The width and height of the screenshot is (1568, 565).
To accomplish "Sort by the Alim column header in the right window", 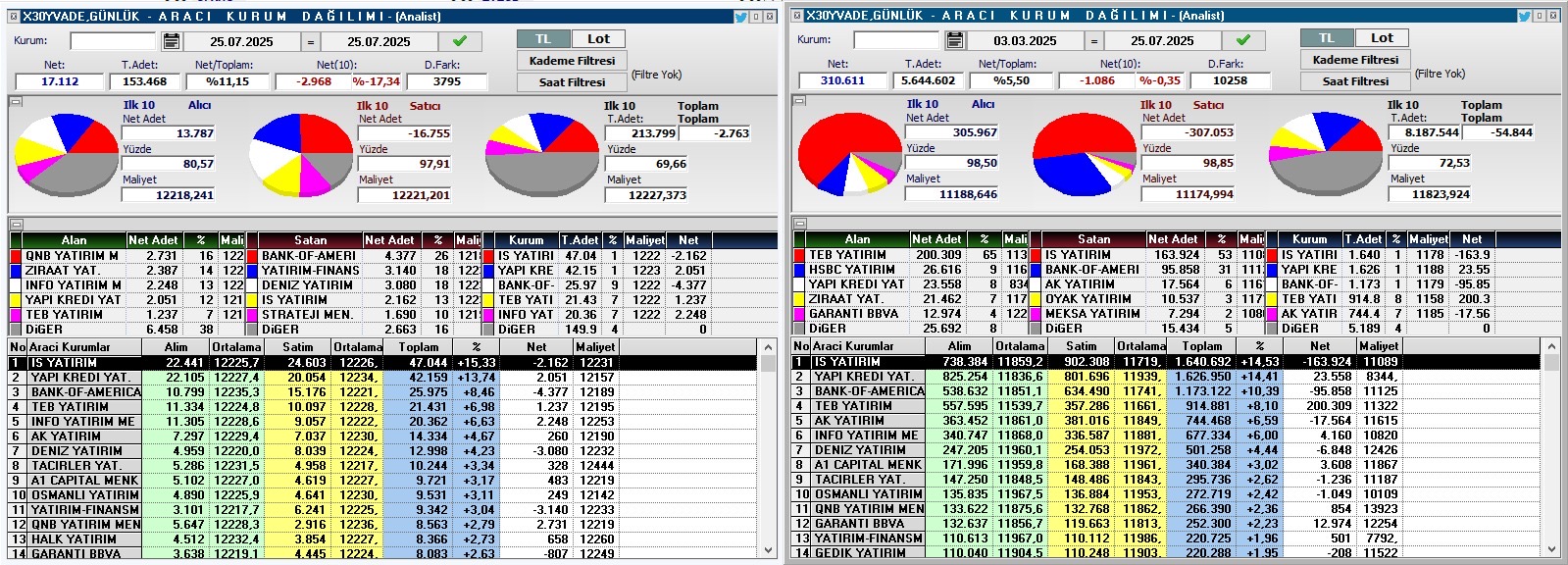I will coord(959,346).
